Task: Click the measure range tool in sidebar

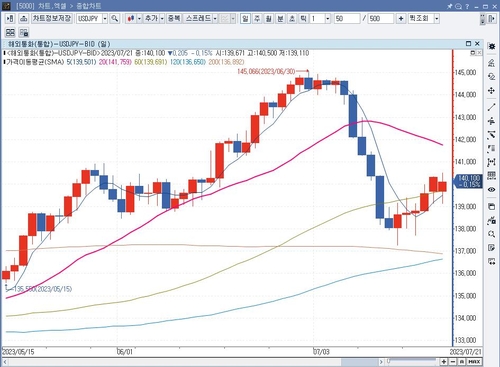Action: (x=491, y=162)
